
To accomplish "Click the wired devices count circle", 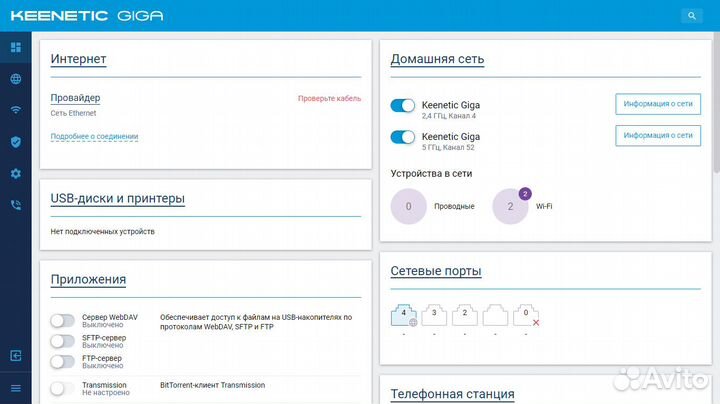I will (x=409, y=207).
